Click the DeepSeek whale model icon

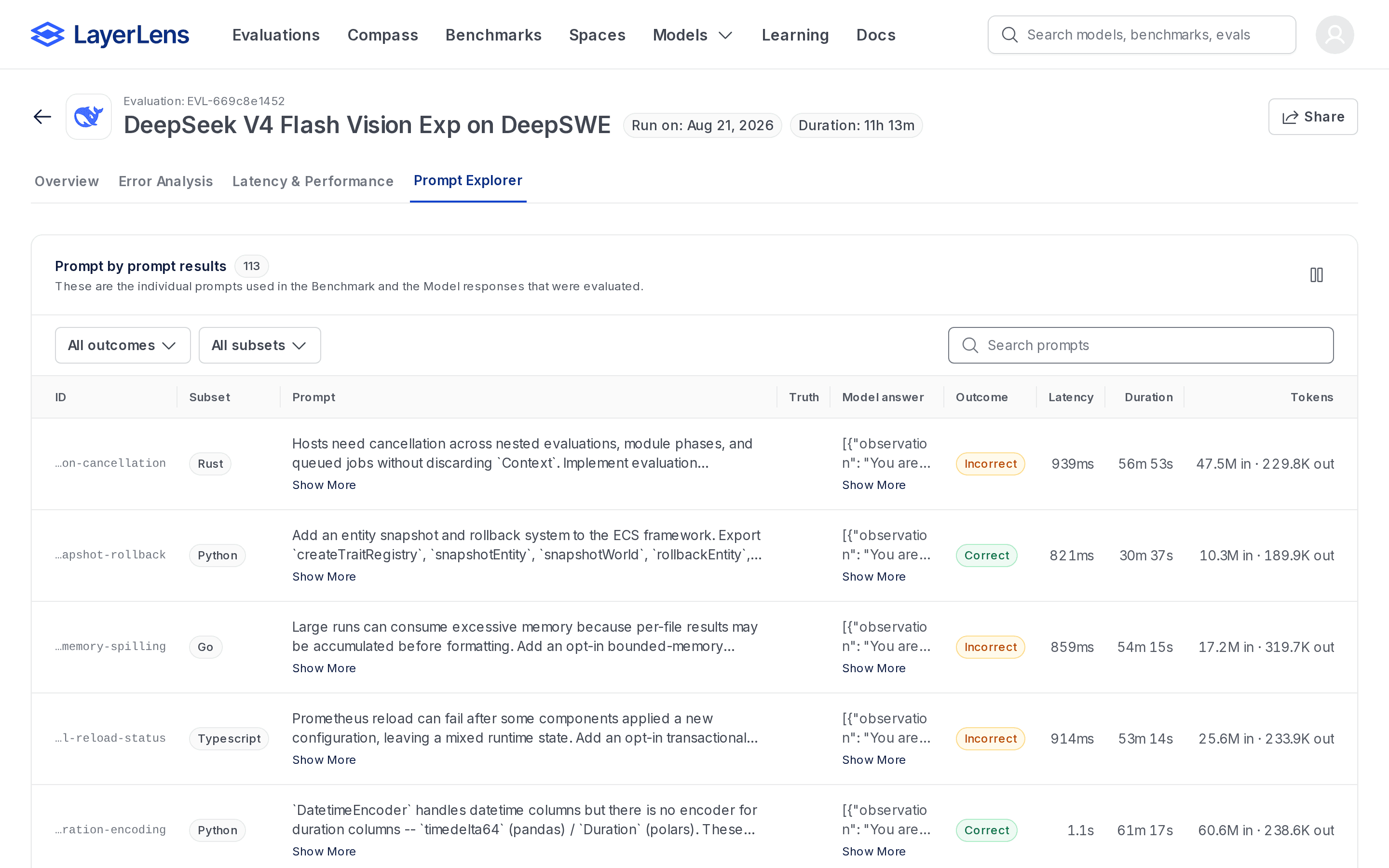[x=89, y=117]
